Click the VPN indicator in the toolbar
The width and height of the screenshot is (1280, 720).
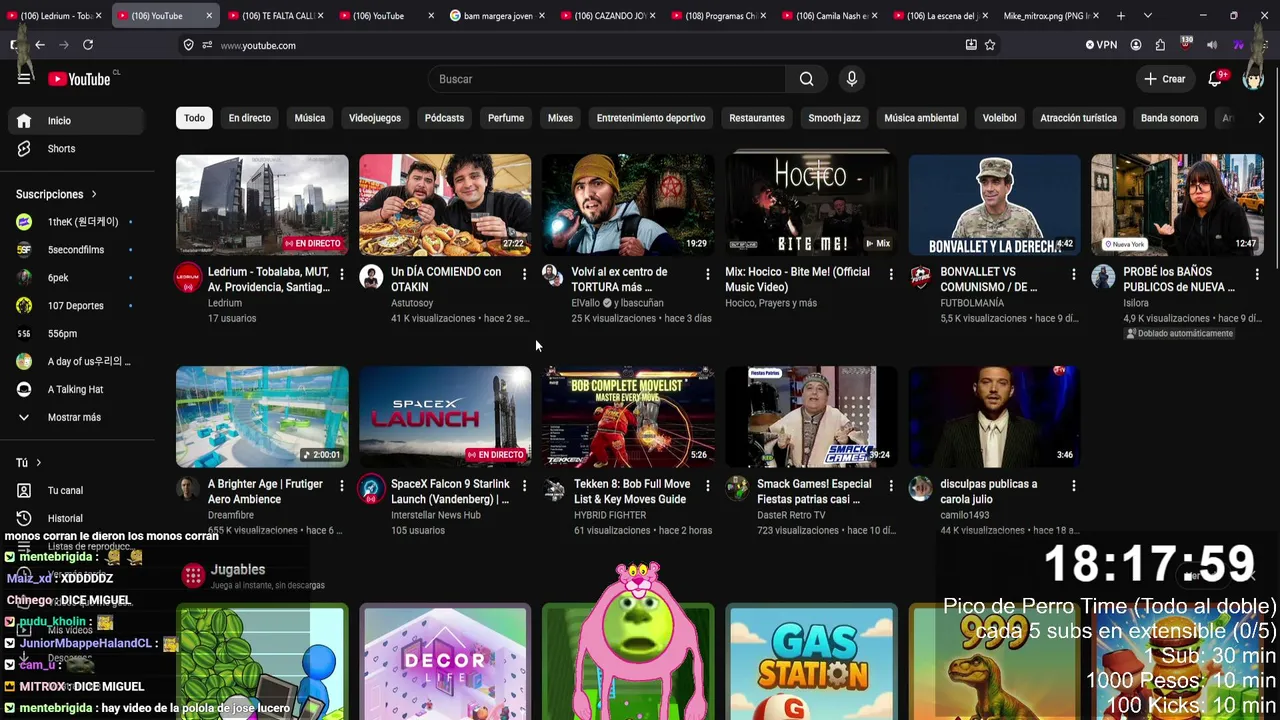coord(1101,45)
